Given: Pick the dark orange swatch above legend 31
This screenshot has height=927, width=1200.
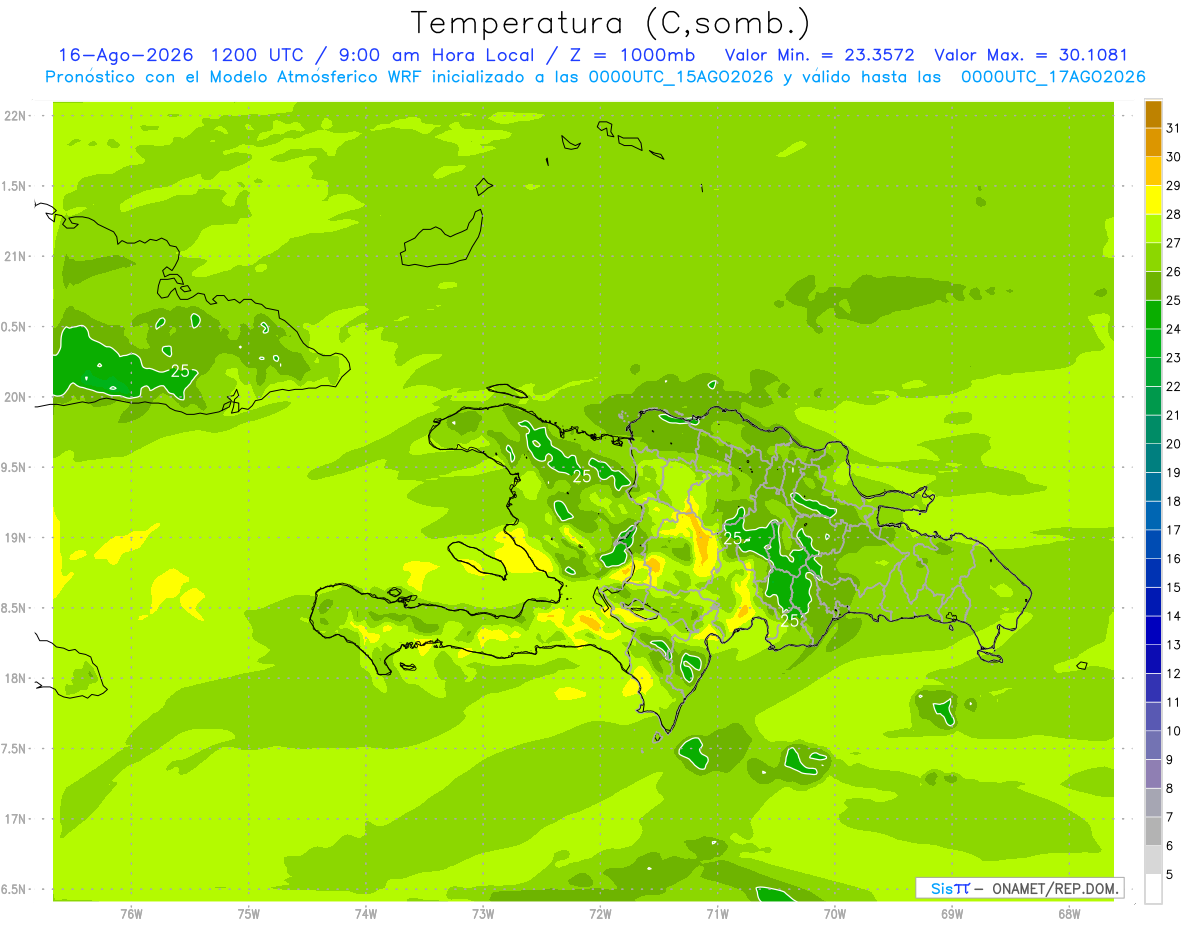Looking at the screenshot, I should 1153,114.
